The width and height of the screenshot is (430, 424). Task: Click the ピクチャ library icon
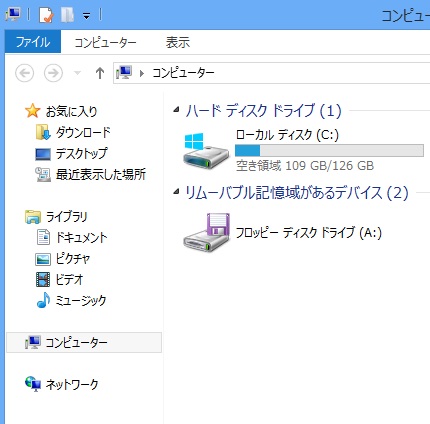[43, 259]
